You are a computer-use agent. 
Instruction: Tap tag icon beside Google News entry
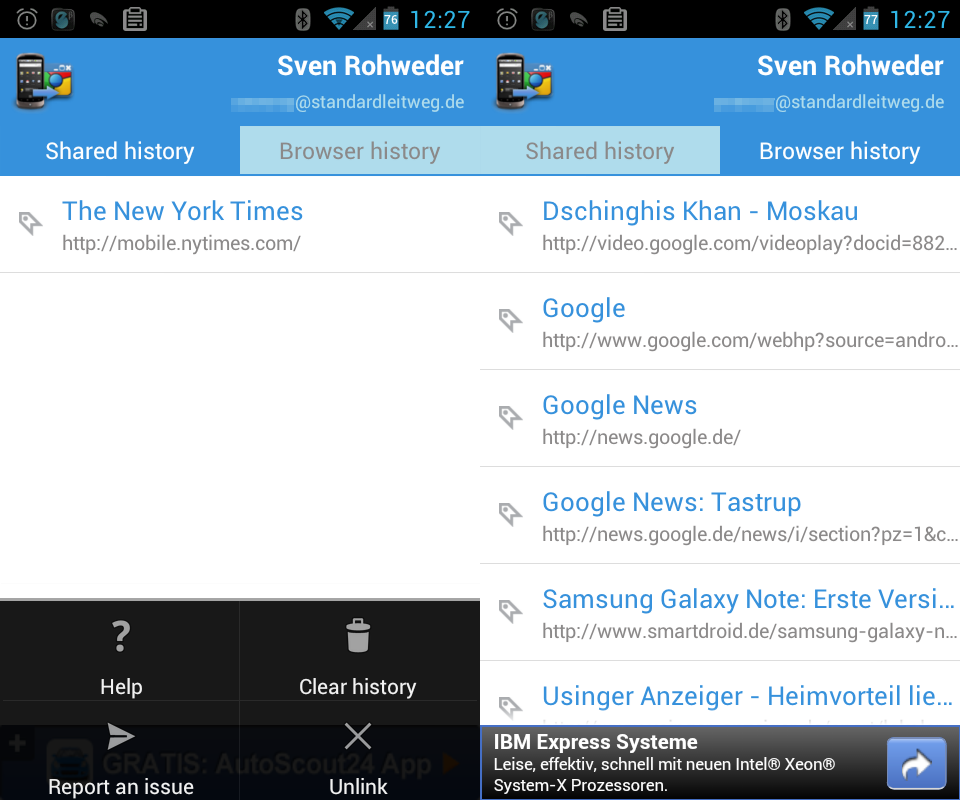coord(510,417)
